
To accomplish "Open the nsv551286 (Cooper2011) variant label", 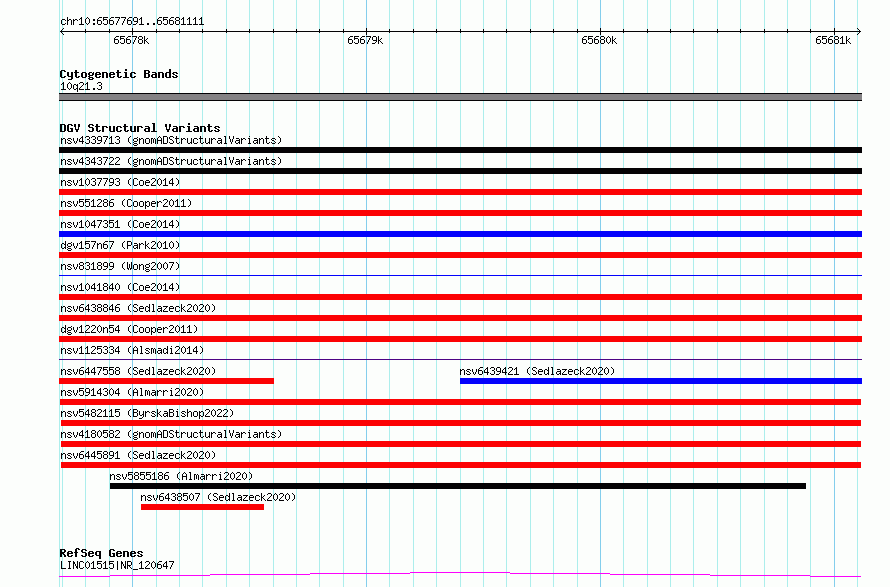I will pos(126,203).
